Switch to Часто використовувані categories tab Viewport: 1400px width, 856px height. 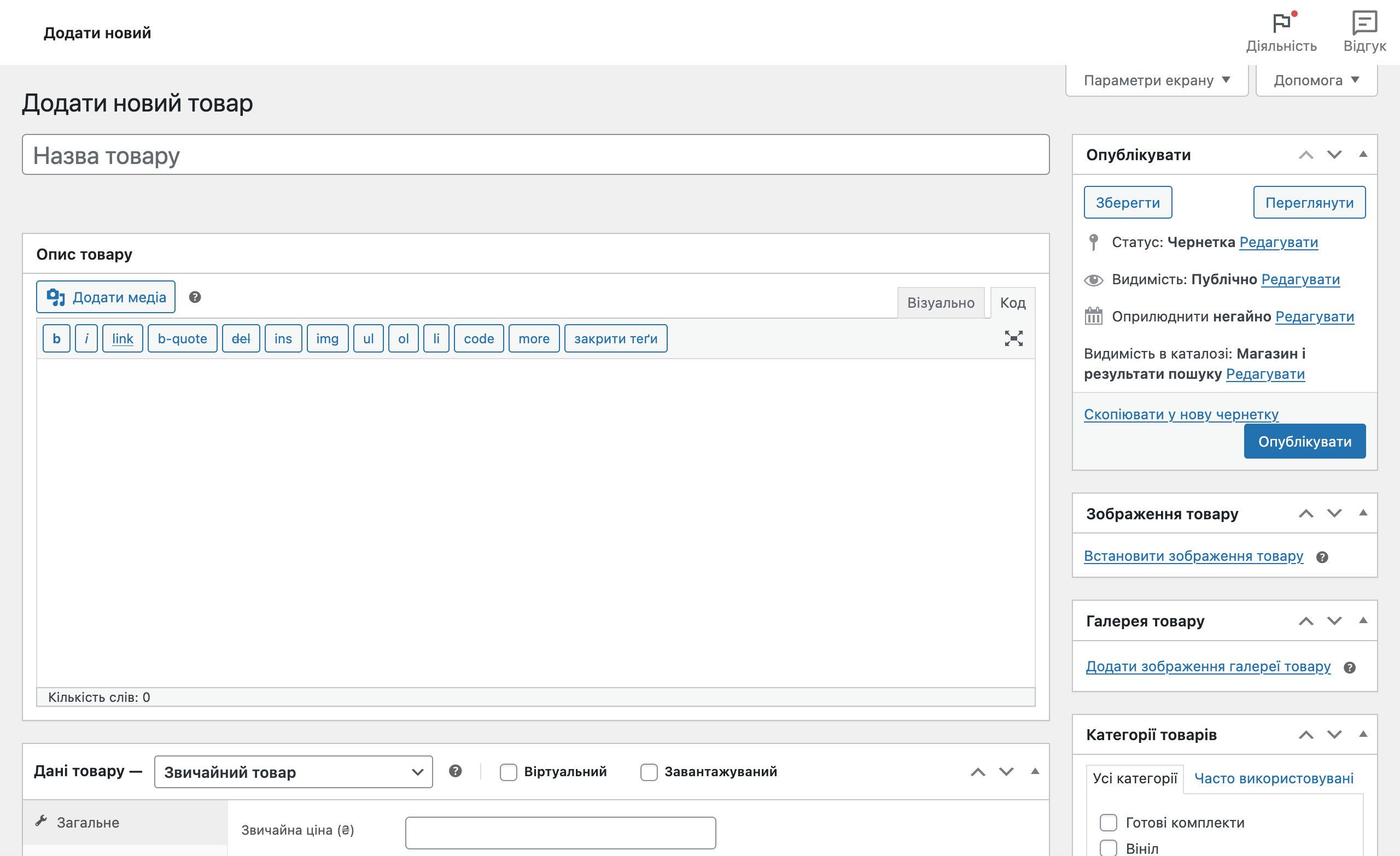(x=1273, y=778)
